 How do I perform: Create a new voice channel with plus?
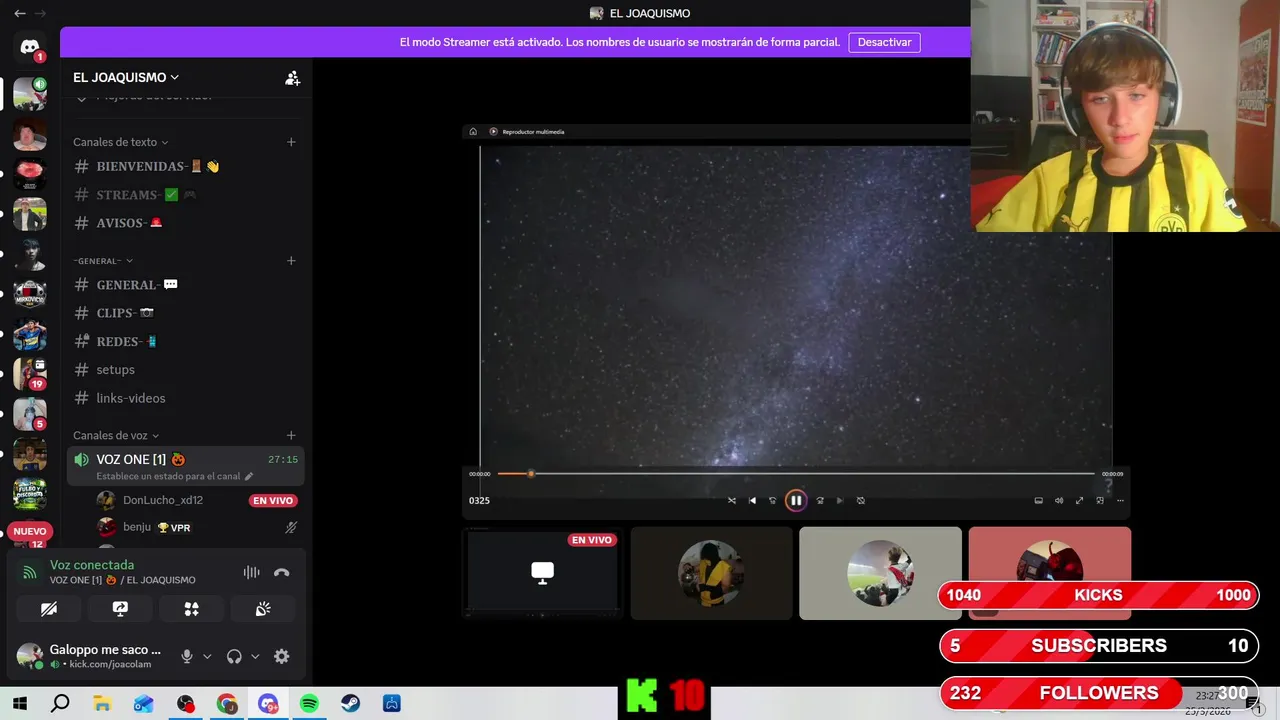(x=291, y=435)
